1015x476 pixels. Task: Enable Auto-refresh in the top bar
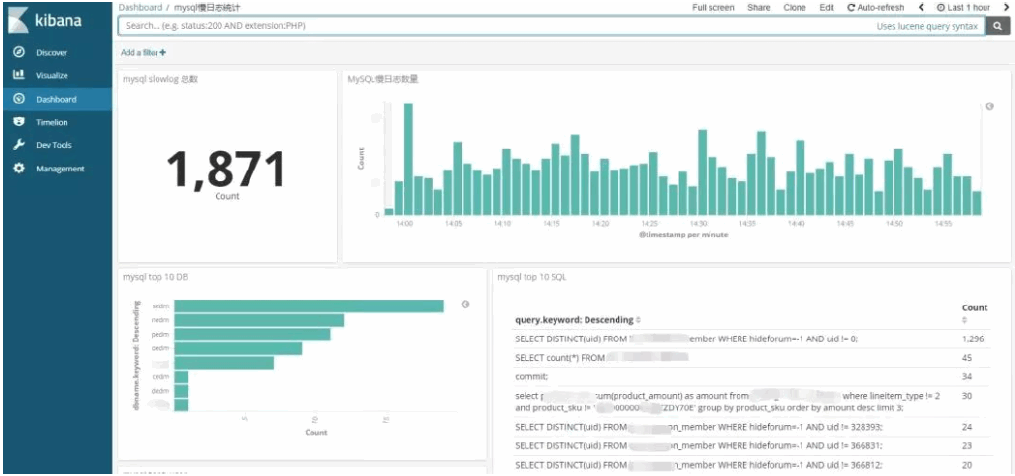878,8
